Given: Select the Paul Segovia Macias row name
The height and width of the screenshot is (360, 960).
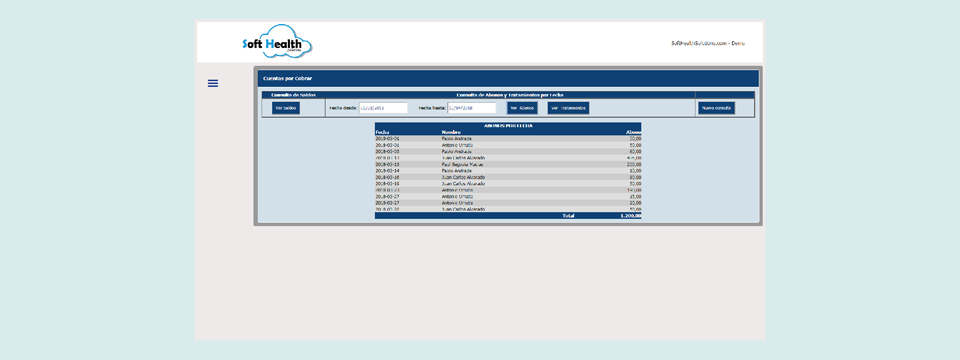Looking at the screenshot, I should 462,164.
